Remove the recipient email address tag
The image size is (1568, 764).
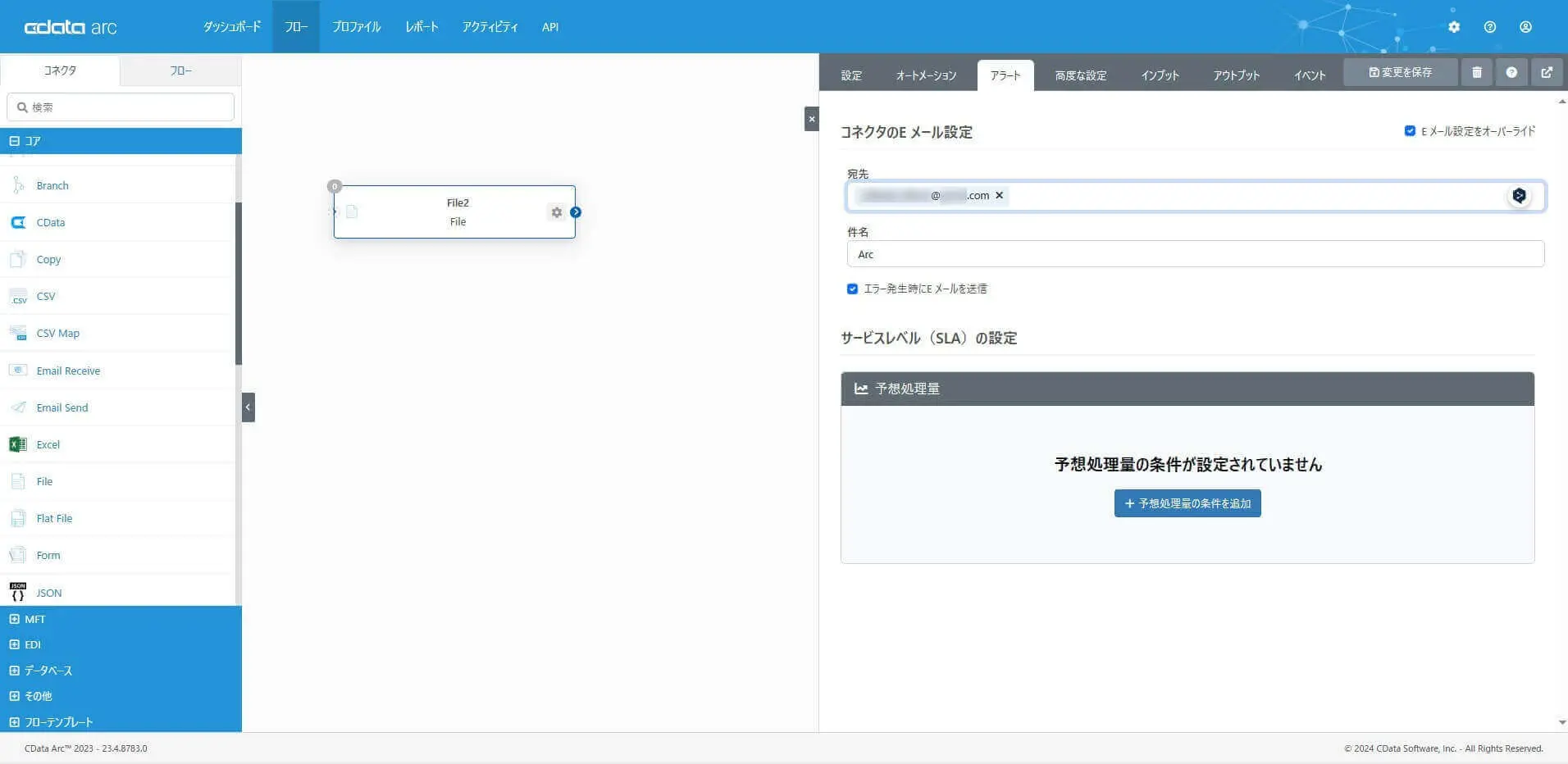click(x=999, y=195)
